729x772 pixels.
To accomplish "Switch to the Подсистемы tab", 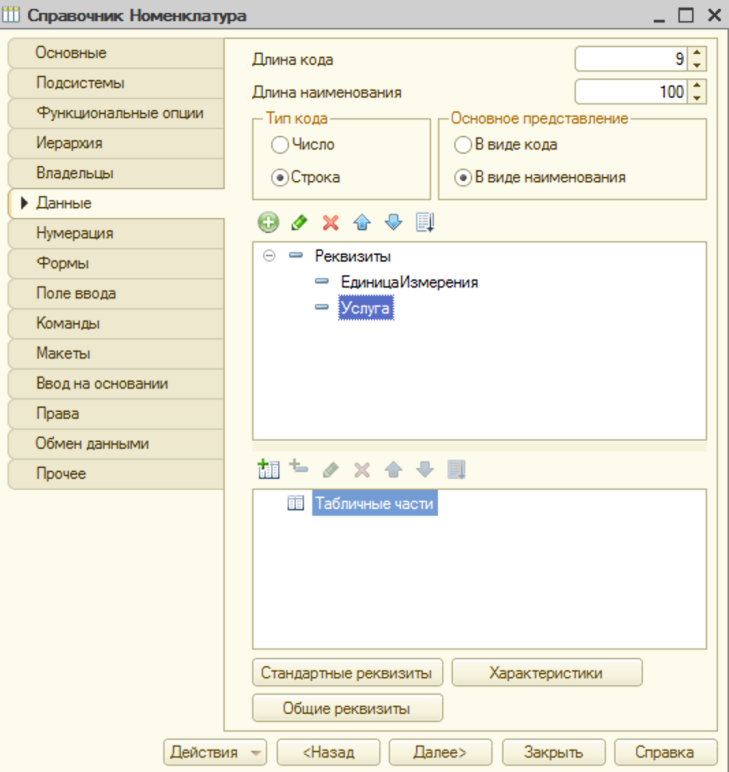I will 116,83.
